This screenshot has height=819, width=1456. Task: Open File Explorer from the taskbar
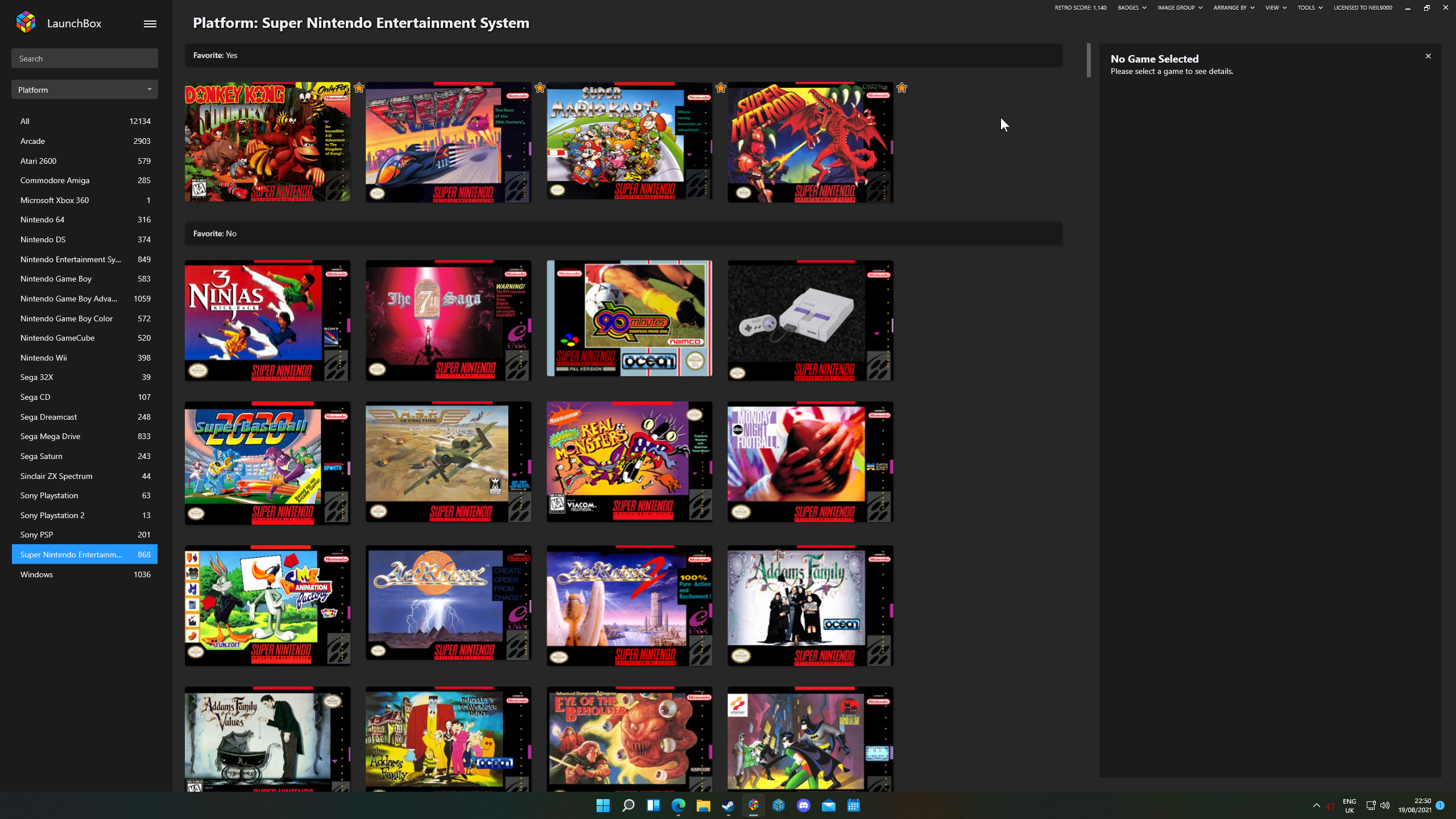(x=703, y=805)
